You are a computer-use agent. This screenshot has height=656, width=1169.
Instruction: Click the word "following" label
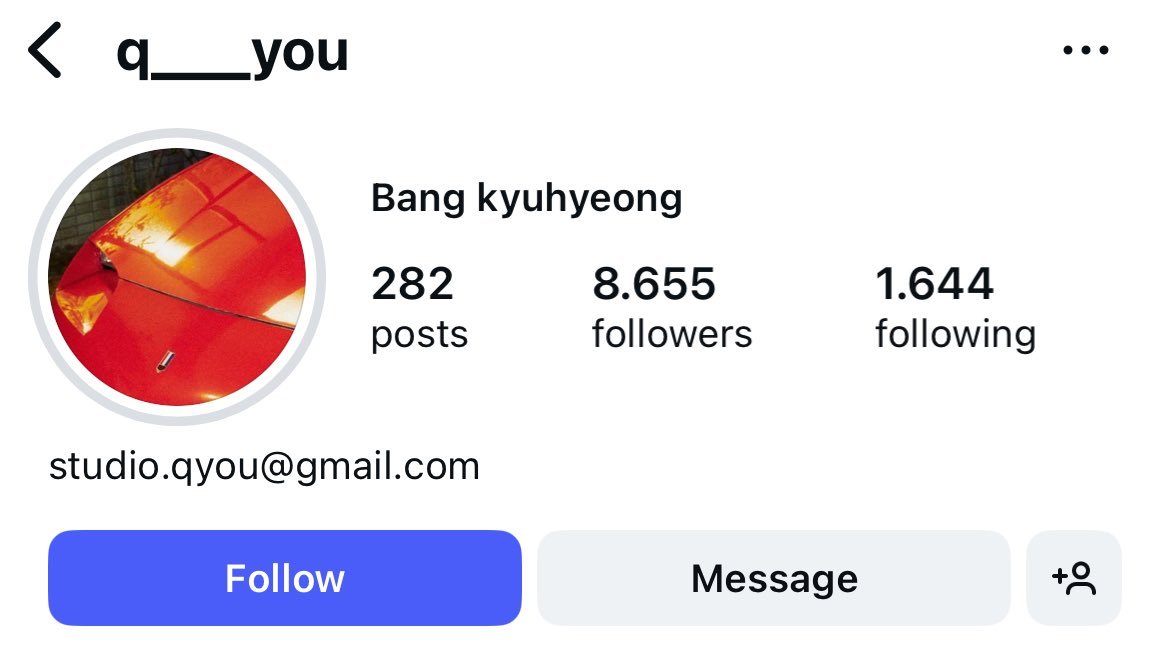click(x=956, y=335)
